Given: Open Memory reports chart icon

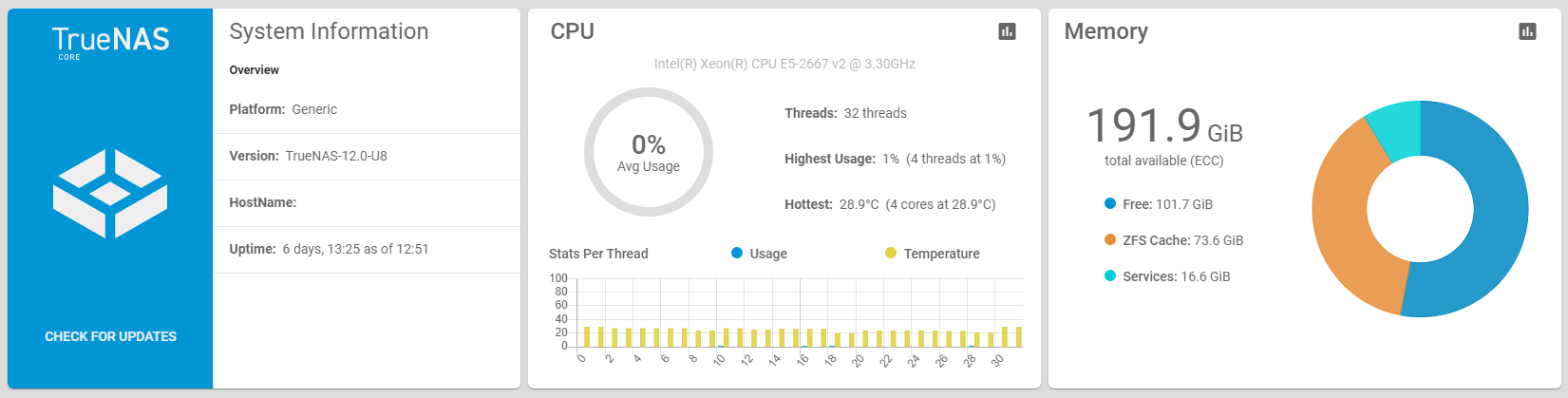Looking at the screenshot, I should pyautogui.click(x=1527, y=31).
